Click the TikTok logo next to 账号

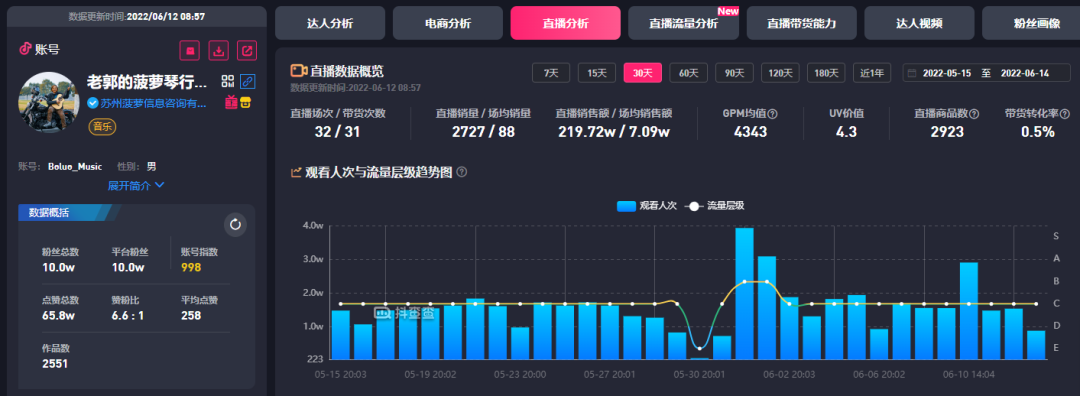[25, 48]
